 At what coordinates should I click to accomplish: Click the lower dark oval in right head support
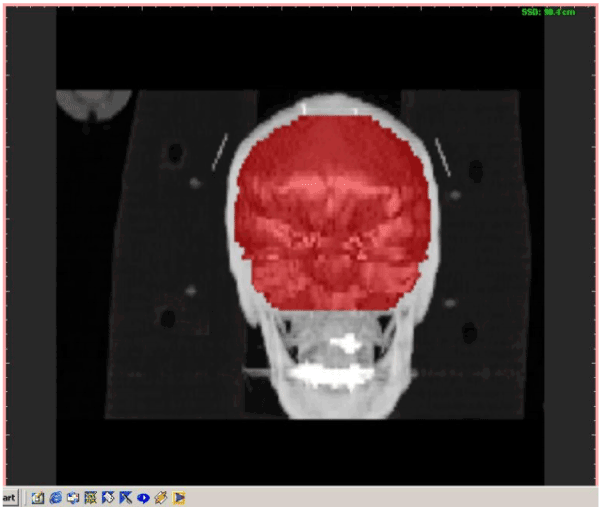click(x=467, y=332)
